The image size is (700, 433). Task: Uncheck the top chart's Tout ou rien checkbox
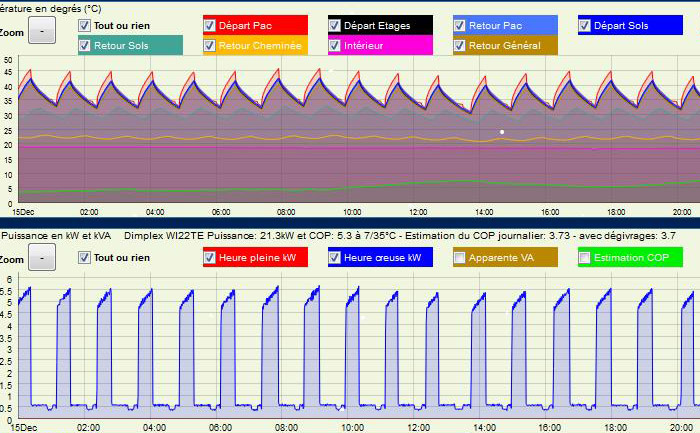[84, 24]
